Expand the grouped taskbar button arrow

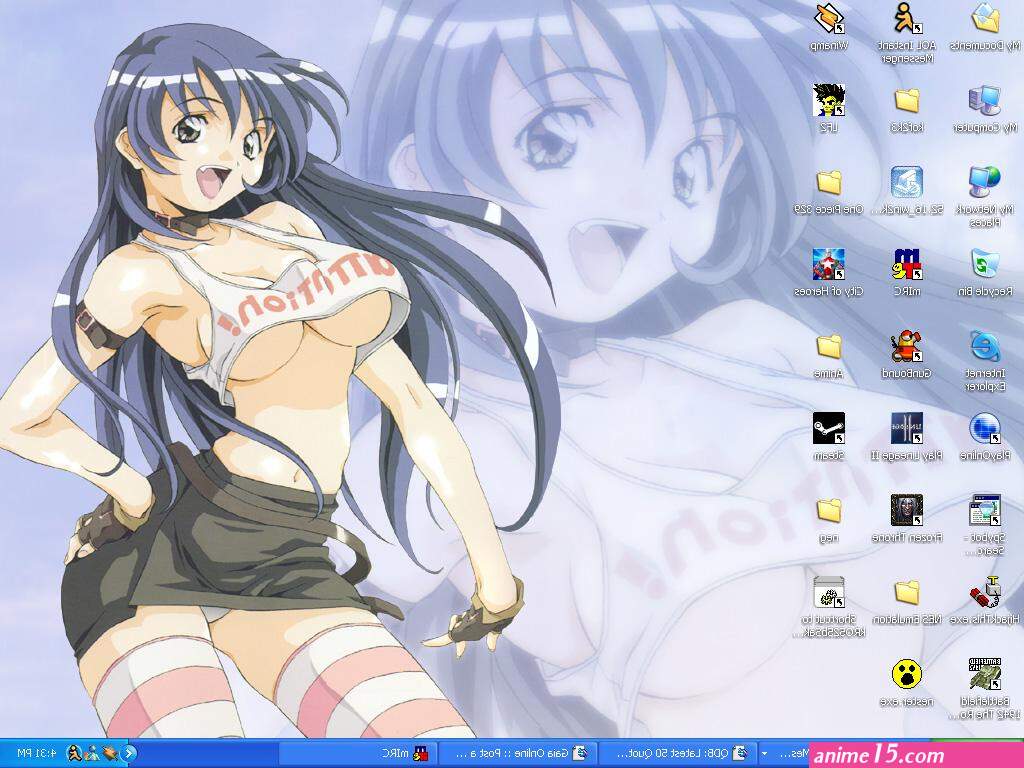pyautogui.click(x=763, y=754)
